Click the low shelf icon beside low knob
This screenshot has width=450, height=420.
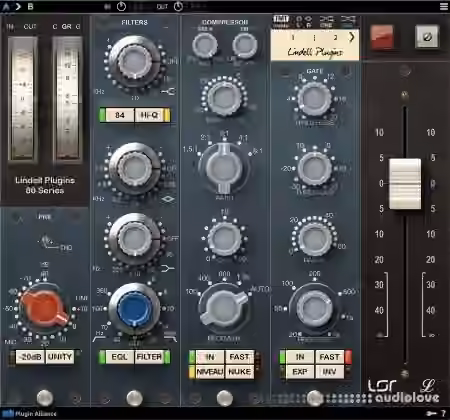click(168, 269)
